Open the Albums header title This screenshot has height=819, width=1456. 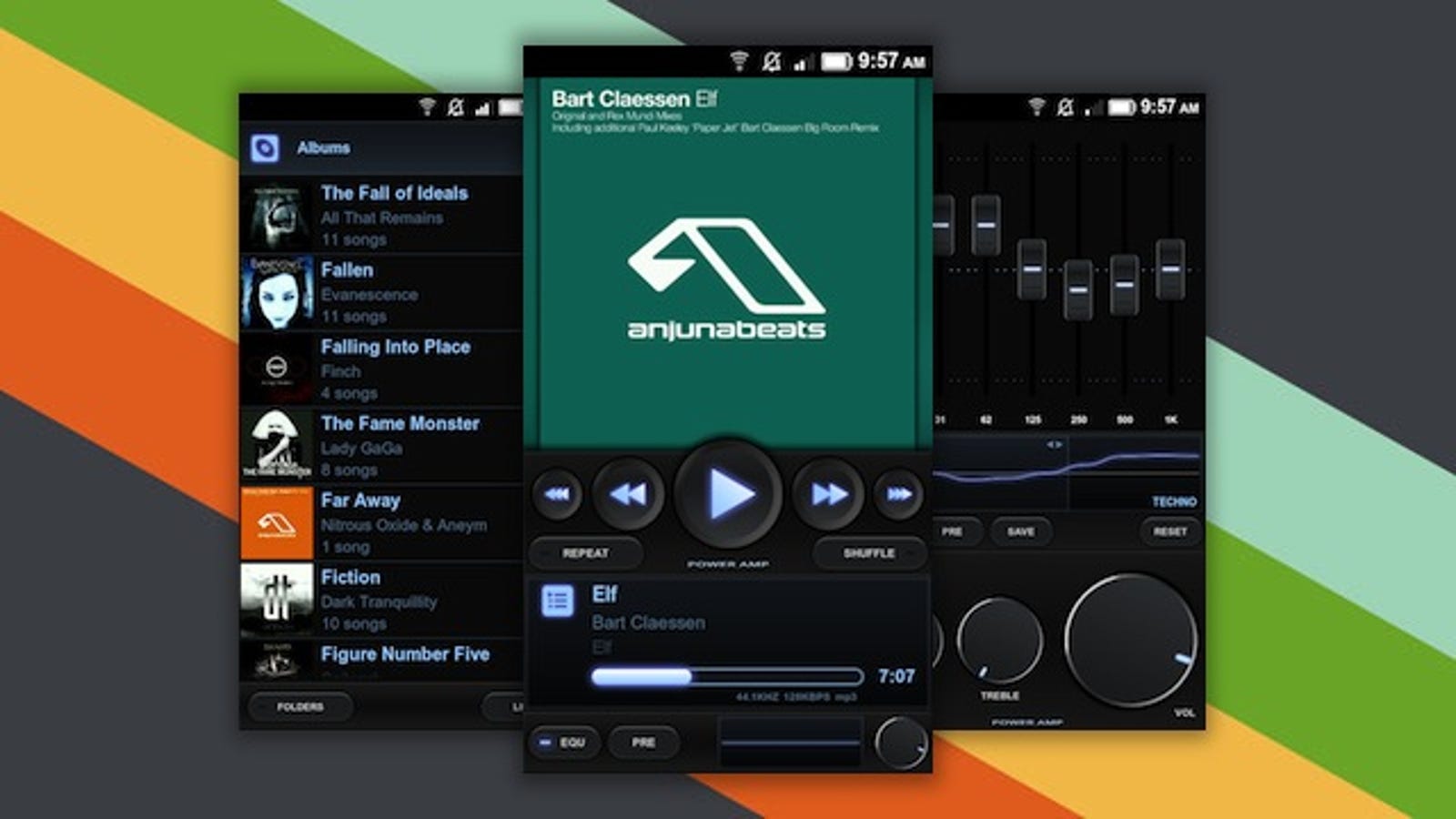point(323,147)
